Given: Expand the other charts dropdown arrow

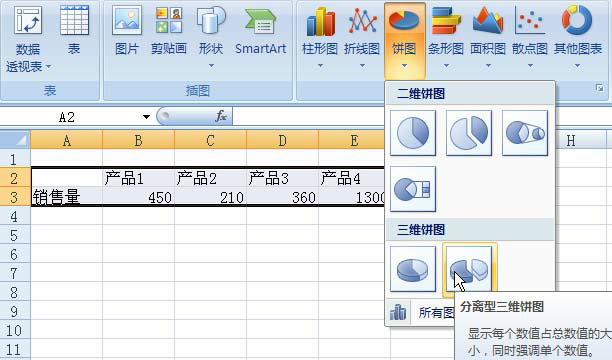Looking at the screenshot, I should [x=577, y=66].
